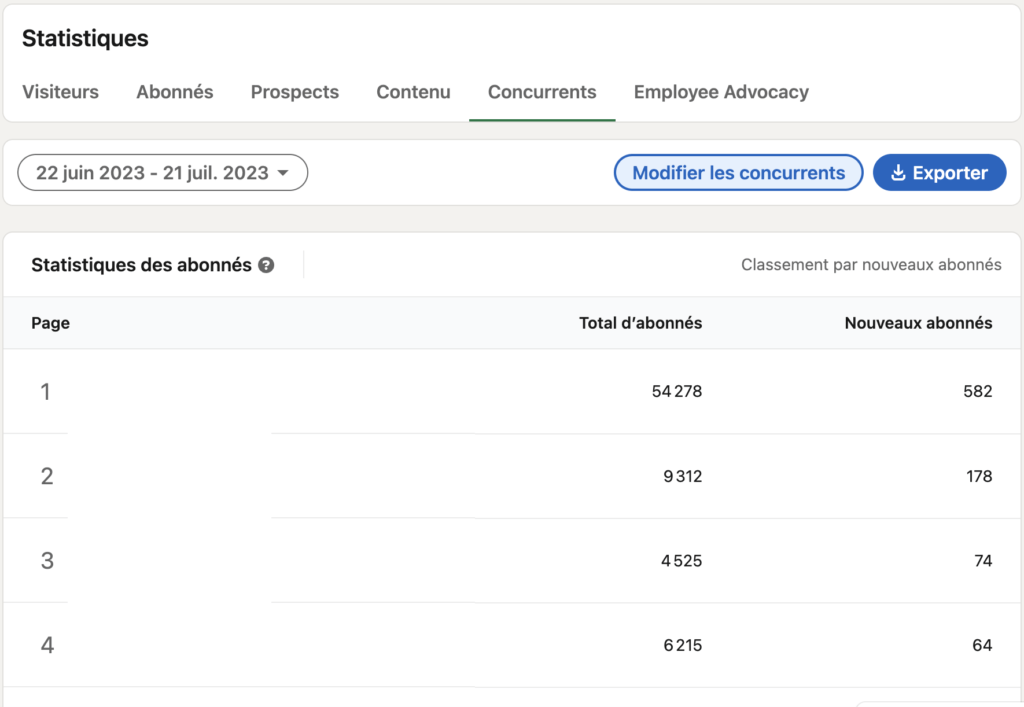Select the Concurrents tab

pos(542,92)
